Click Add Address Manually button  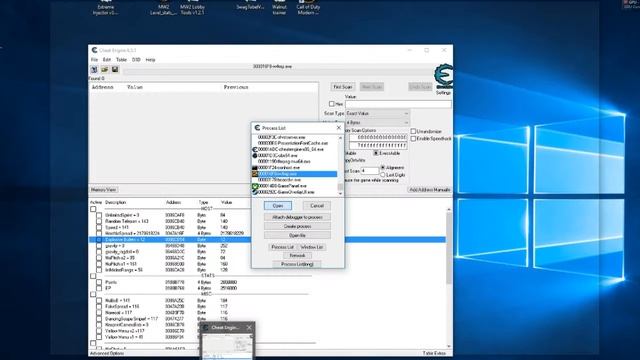[430, 190]
